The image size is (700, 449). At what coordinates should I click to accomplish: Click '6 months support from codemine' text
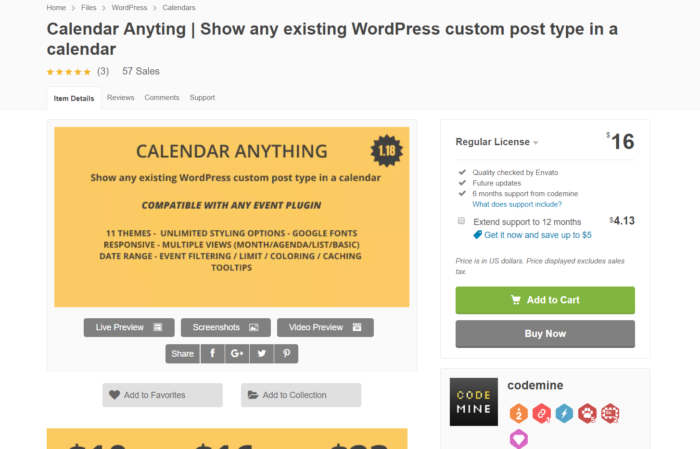click(x=525, y=194)
